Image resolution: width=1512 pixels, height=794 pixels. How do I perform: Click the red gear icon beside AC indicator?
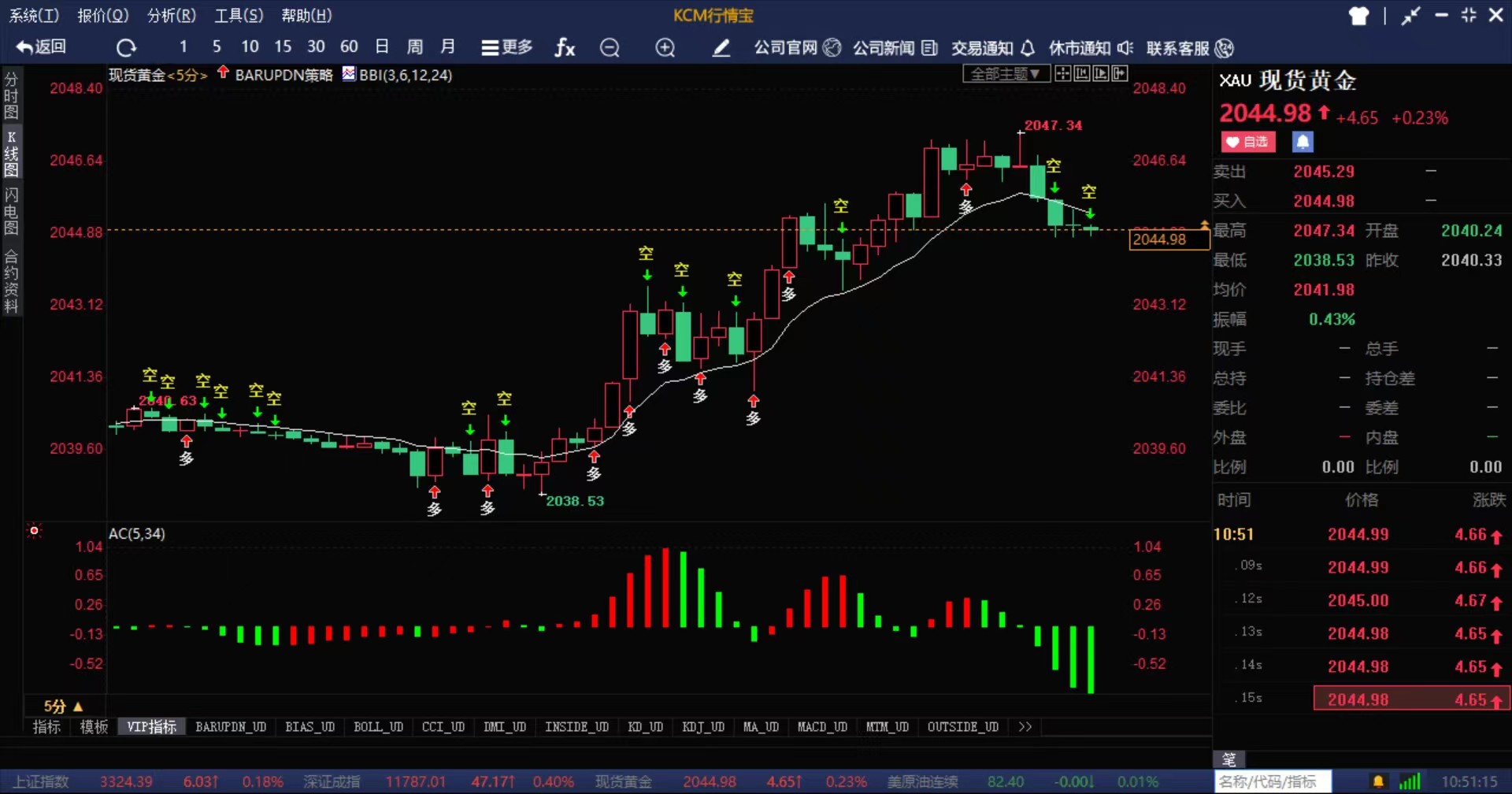click(34, 531)
